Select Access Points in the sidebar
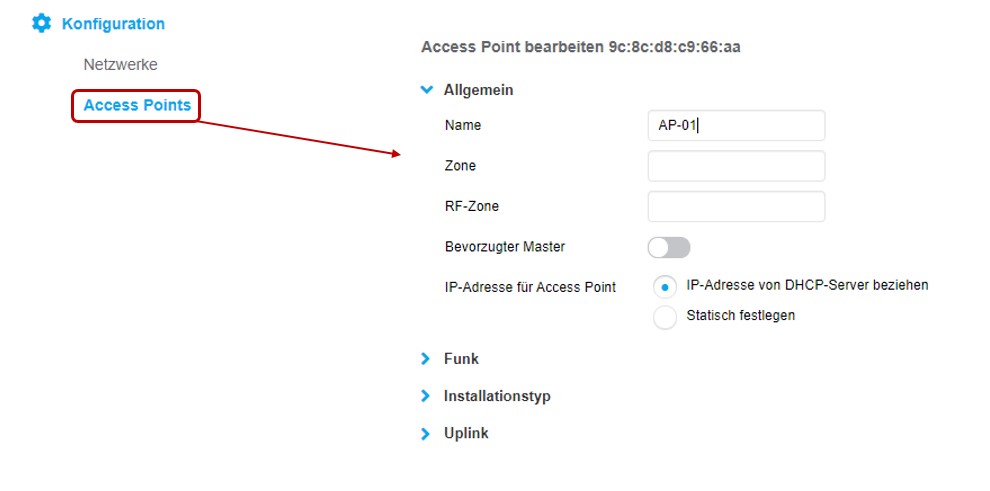The image size is (990, 491). pos(136,105)
